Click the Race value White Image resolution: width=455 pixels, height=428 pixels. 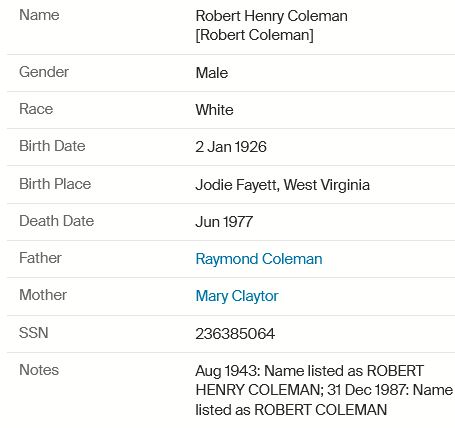(x=214, y=110)
